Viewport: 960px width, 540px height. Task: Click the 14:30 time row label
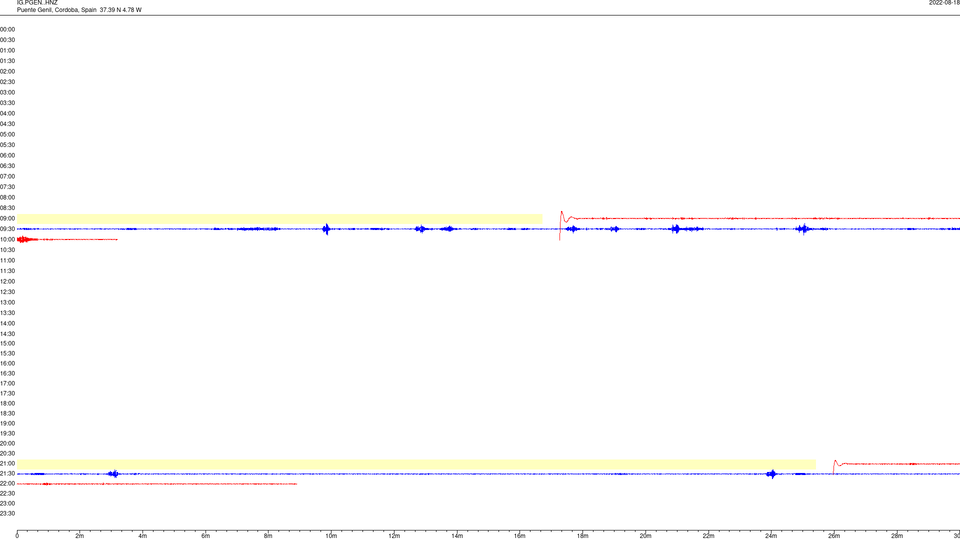coord(7,334)
